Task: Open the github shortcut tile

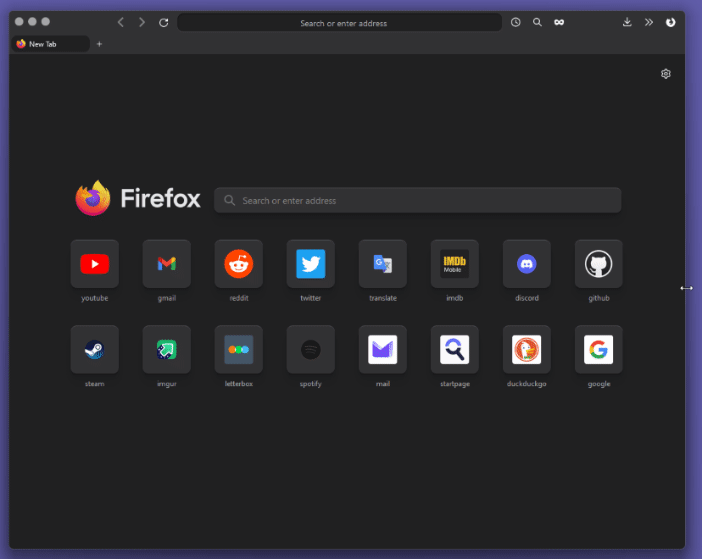Action: tap(599, 264)
